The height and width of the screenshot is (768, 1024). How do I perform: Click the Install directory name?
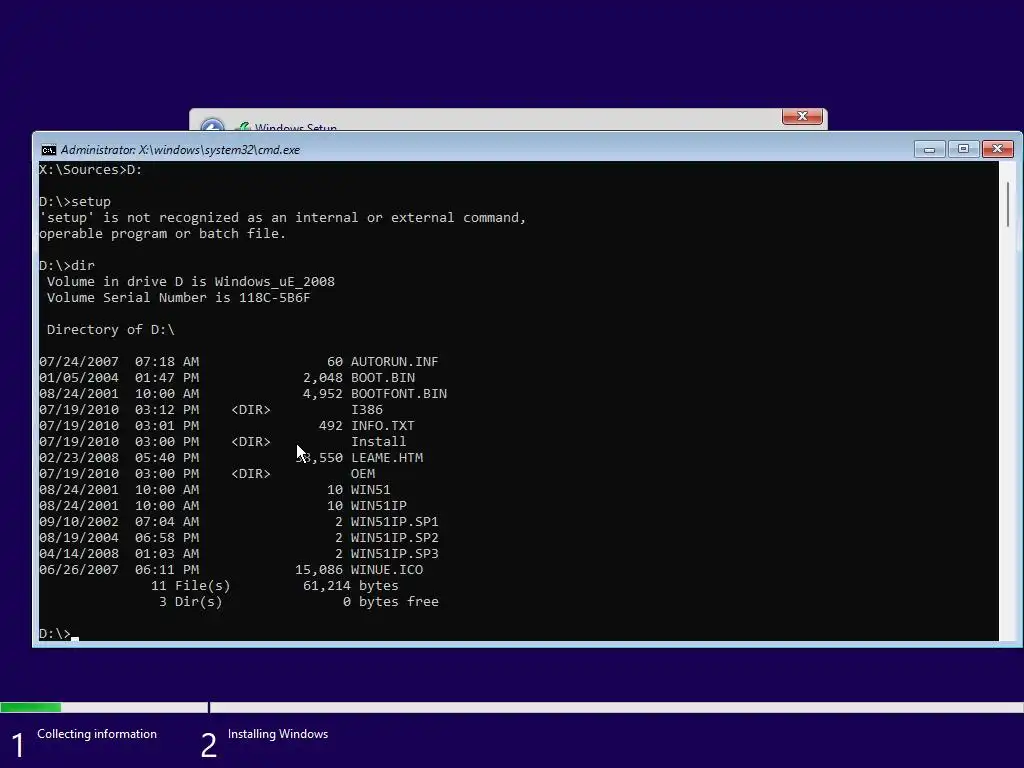pos(379,441)
